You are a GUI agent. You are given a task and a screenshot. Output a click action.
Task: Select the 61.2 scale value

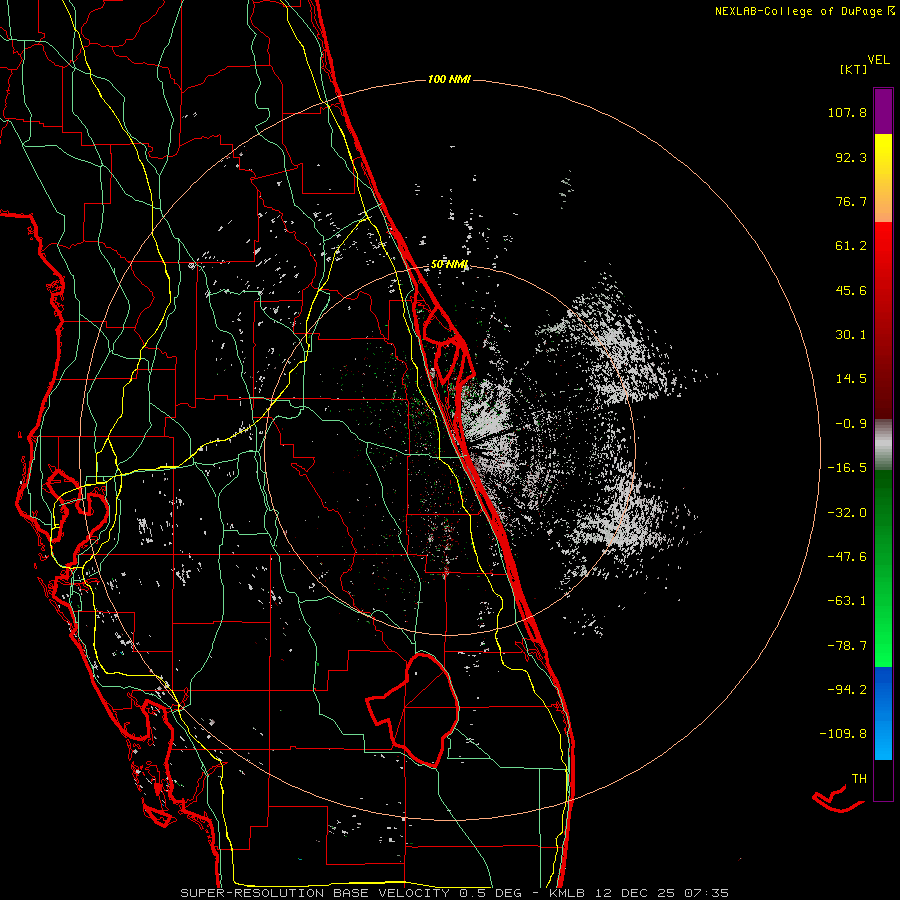tap(851, 246)
